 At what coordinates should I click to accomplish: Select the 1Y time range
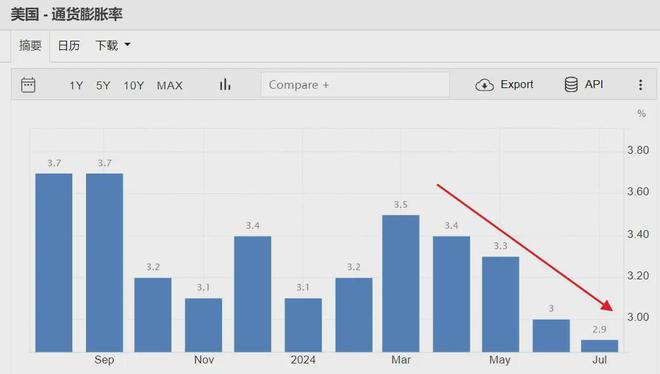(x=76, y=86)
